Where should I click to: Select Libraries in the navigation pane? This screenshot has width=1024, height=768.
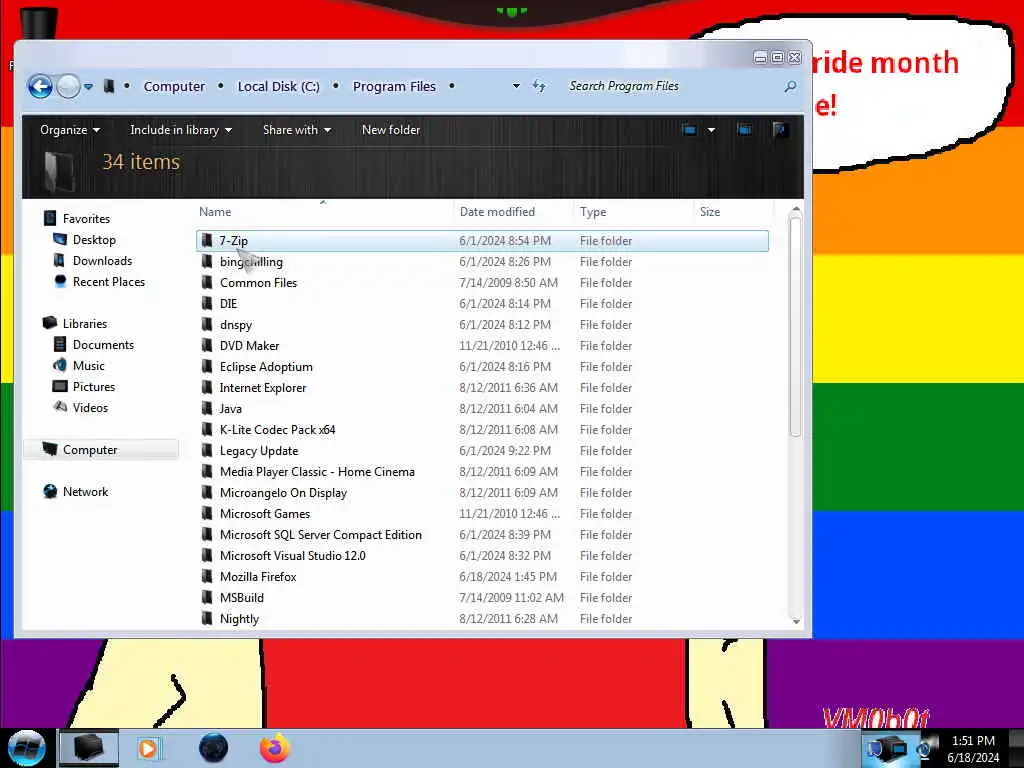point(85,323)
